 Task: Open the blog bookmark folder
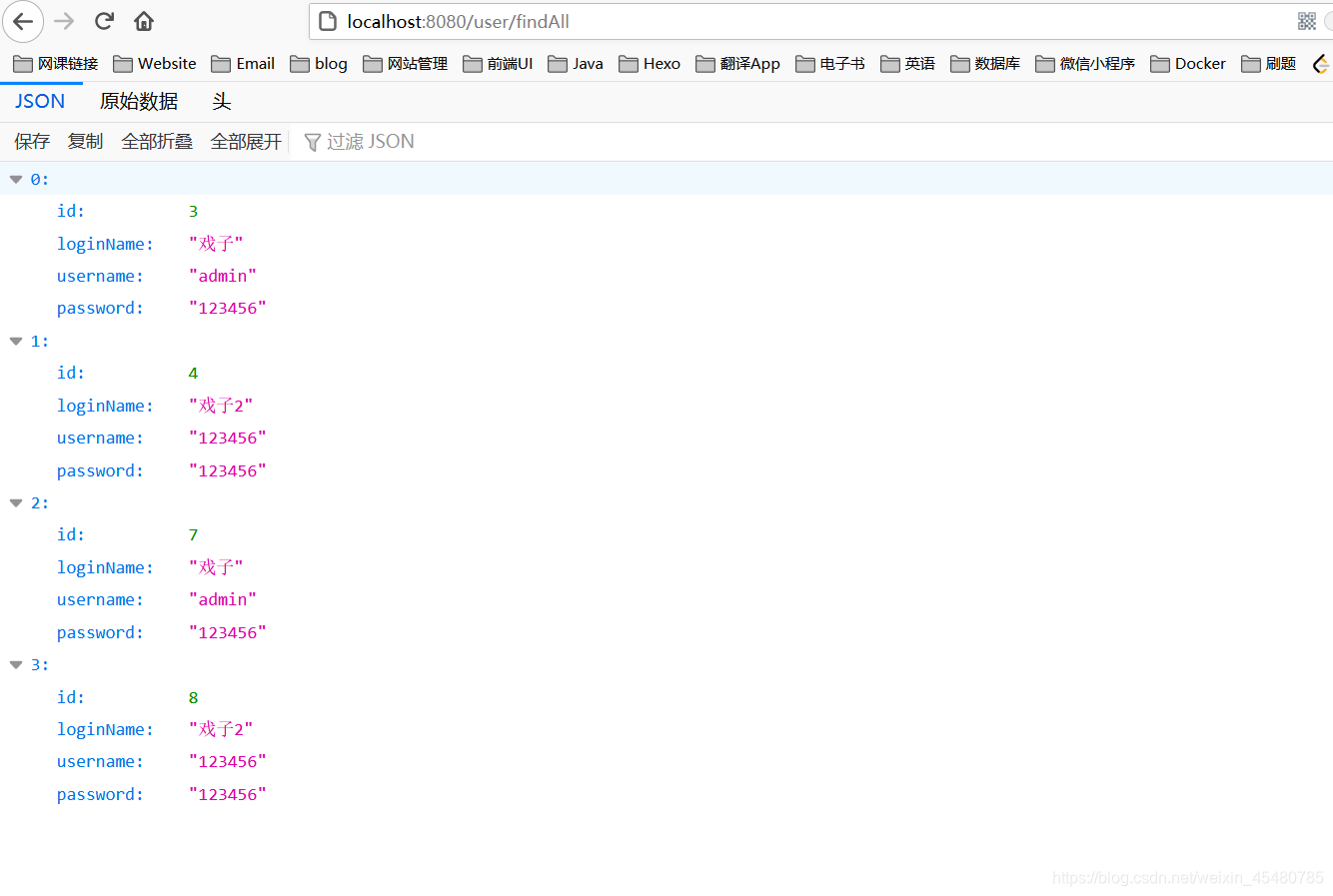click(x=319, y=63)
